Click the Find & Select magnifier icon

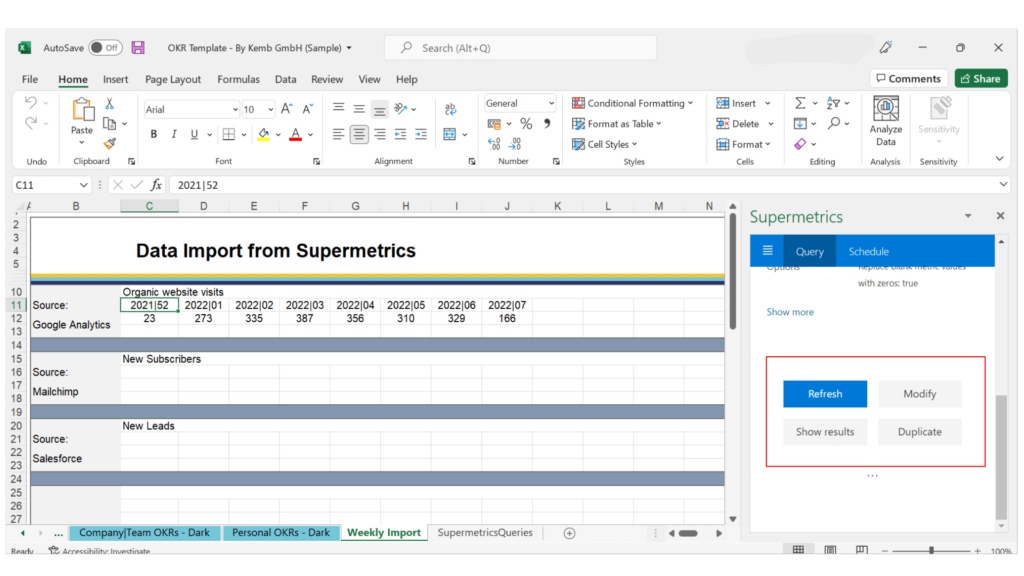(834, 123)
